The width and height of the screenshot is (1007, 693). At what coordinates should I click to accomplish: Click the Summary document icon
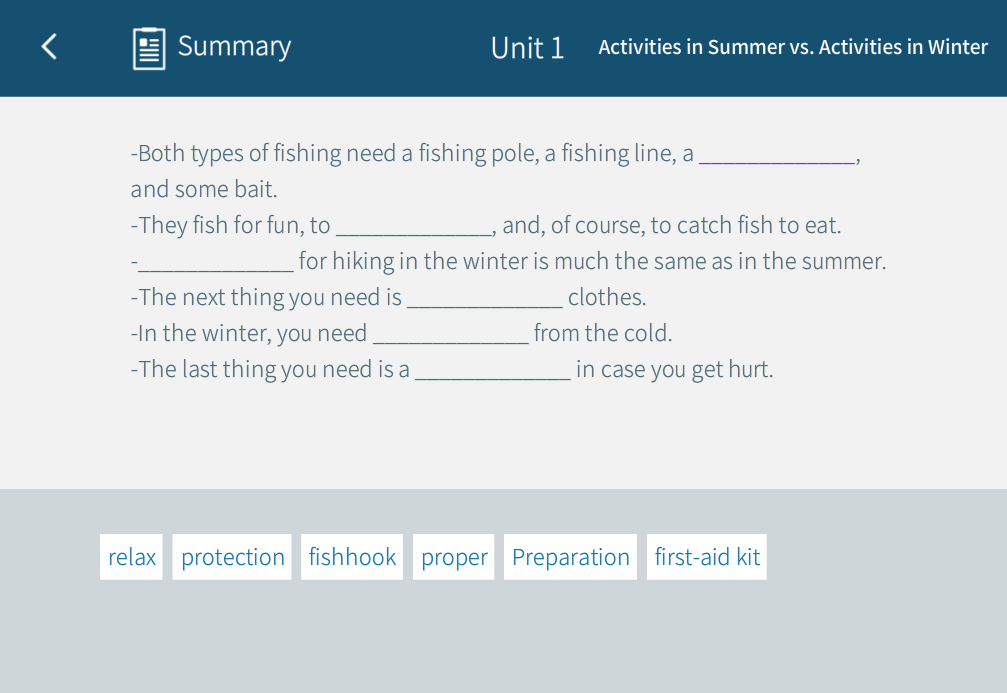(149, 48)
